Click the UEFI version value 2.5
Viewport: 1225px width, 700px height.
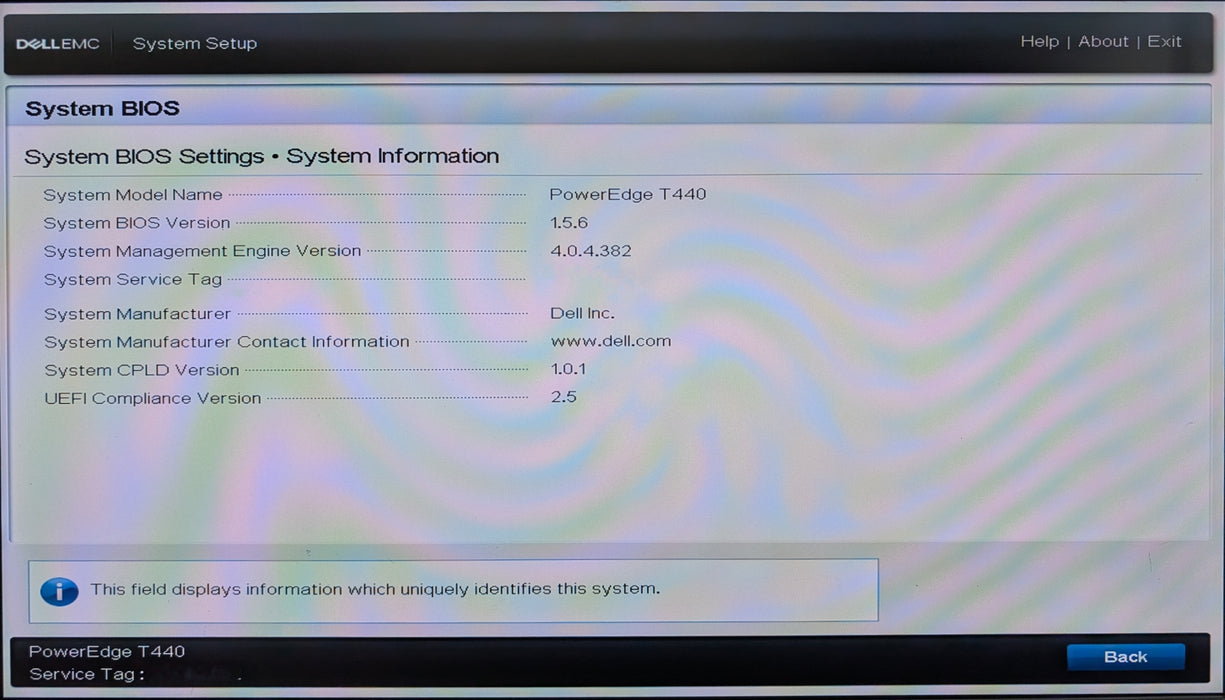tap(564, 397)
